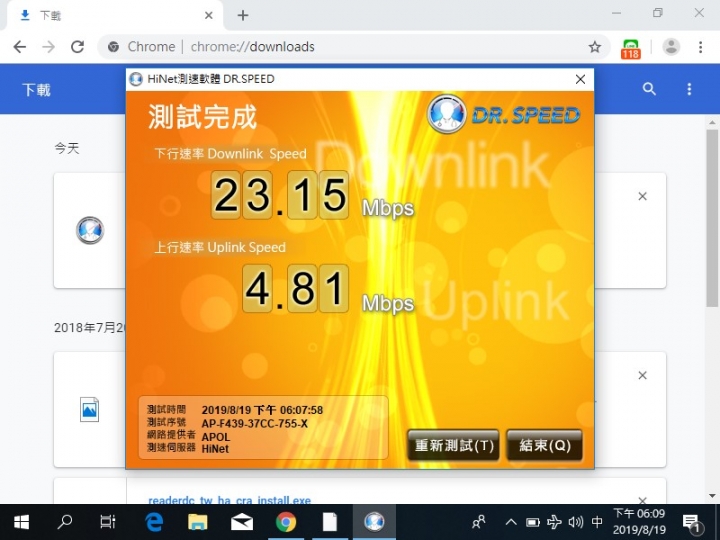720x540 pixels.
Task: Click the 23.15 downlink speed value
Action: 280,195
